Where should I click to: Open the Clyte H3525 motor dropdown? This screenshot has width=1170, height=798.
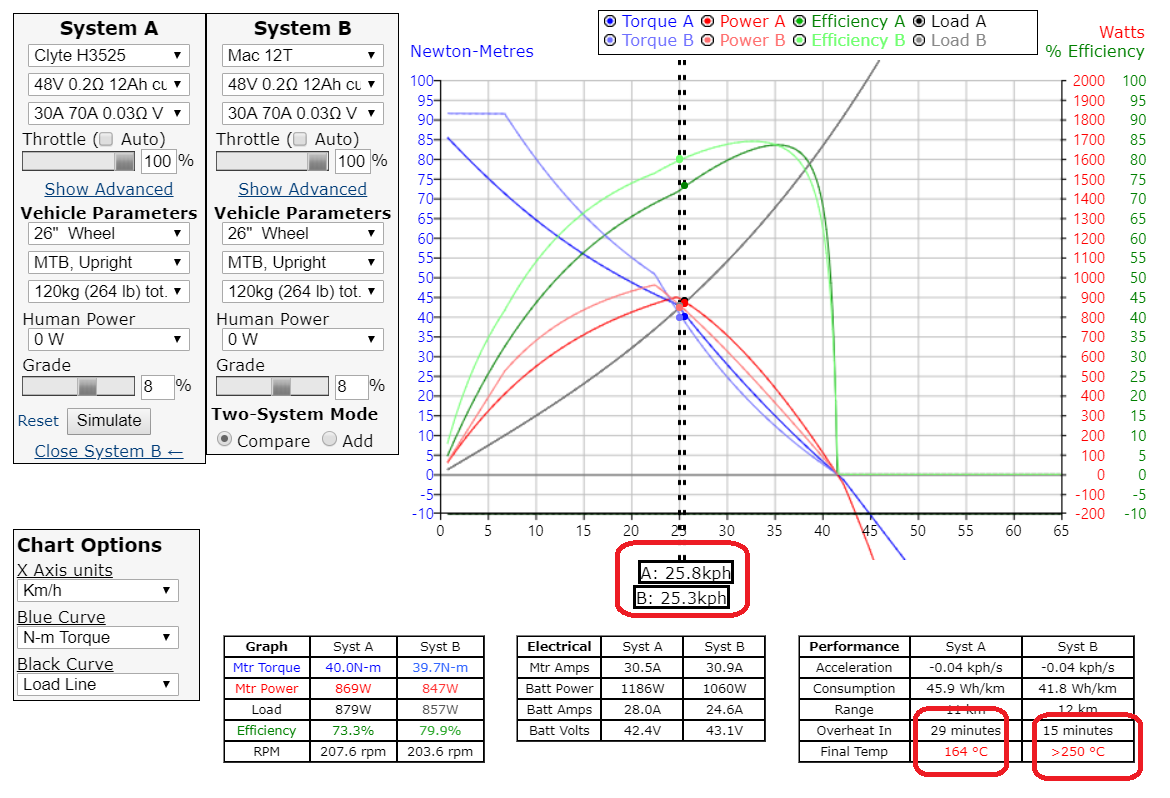click(x=108, y=55)
